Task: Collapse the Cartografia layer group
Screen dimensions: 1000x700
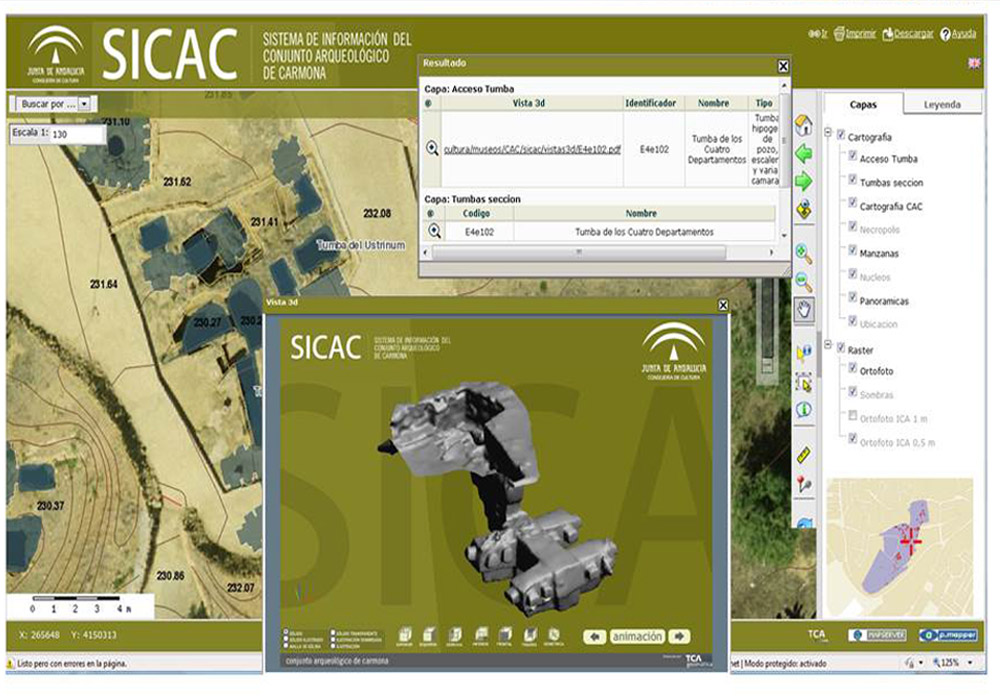Action: click(x=828, y=136)
